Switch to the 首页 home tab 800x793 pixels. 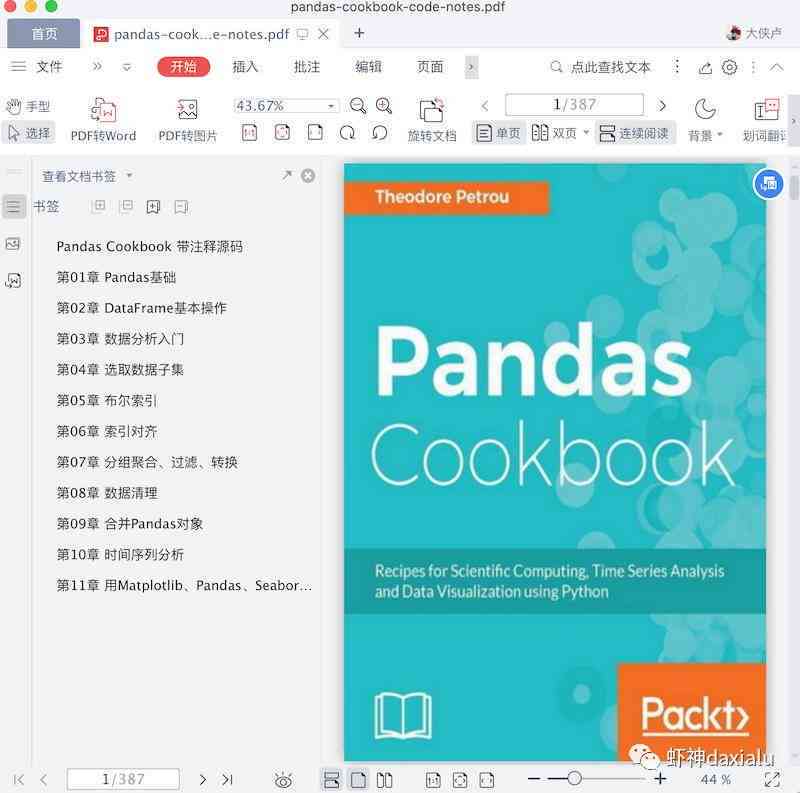pyautogui.click(x=44, y=34)
